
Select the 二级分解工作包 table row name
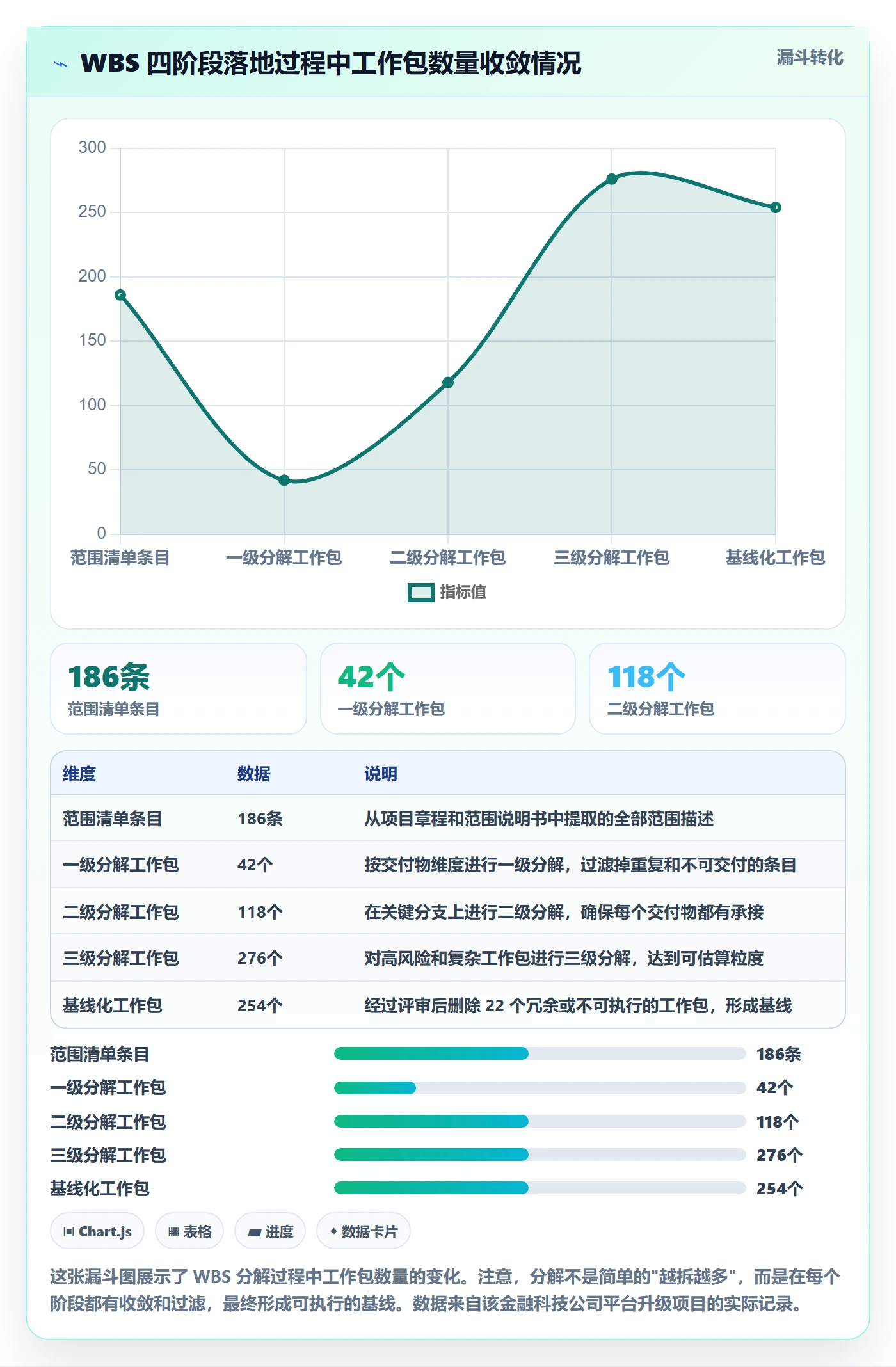(x=121, y=912)
